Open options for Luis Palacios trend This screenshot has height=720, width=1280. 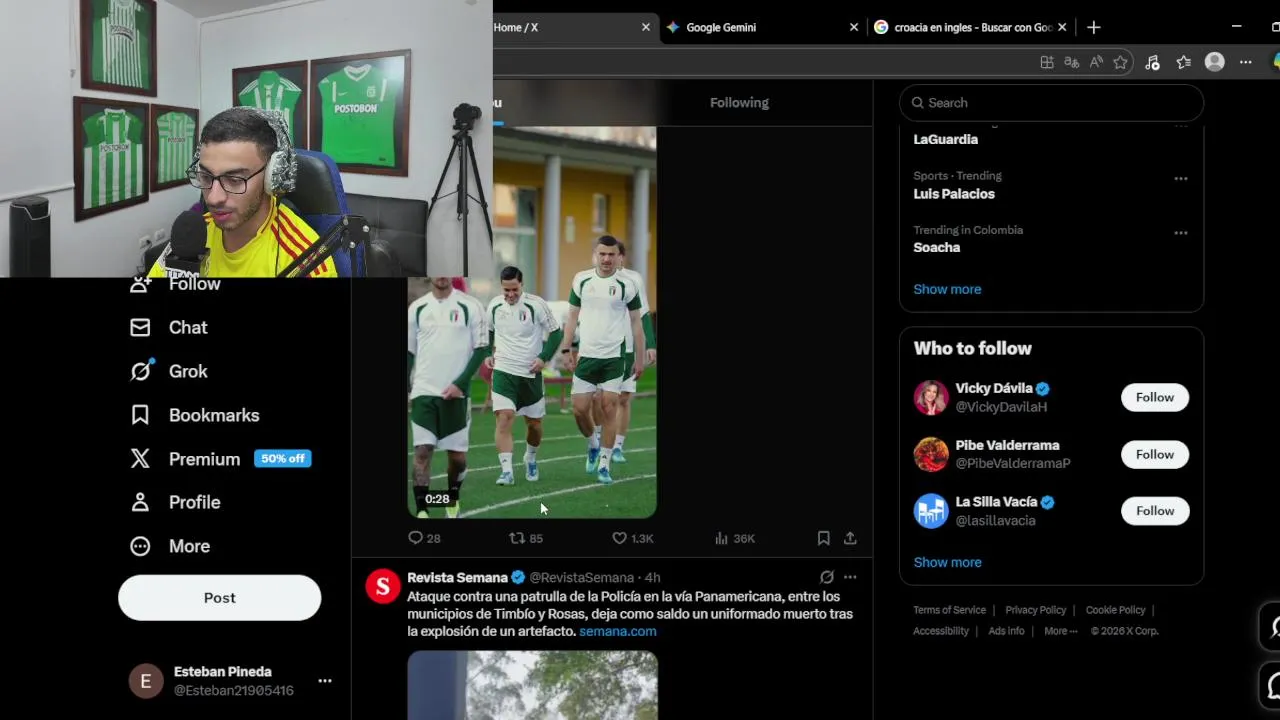1181,179
